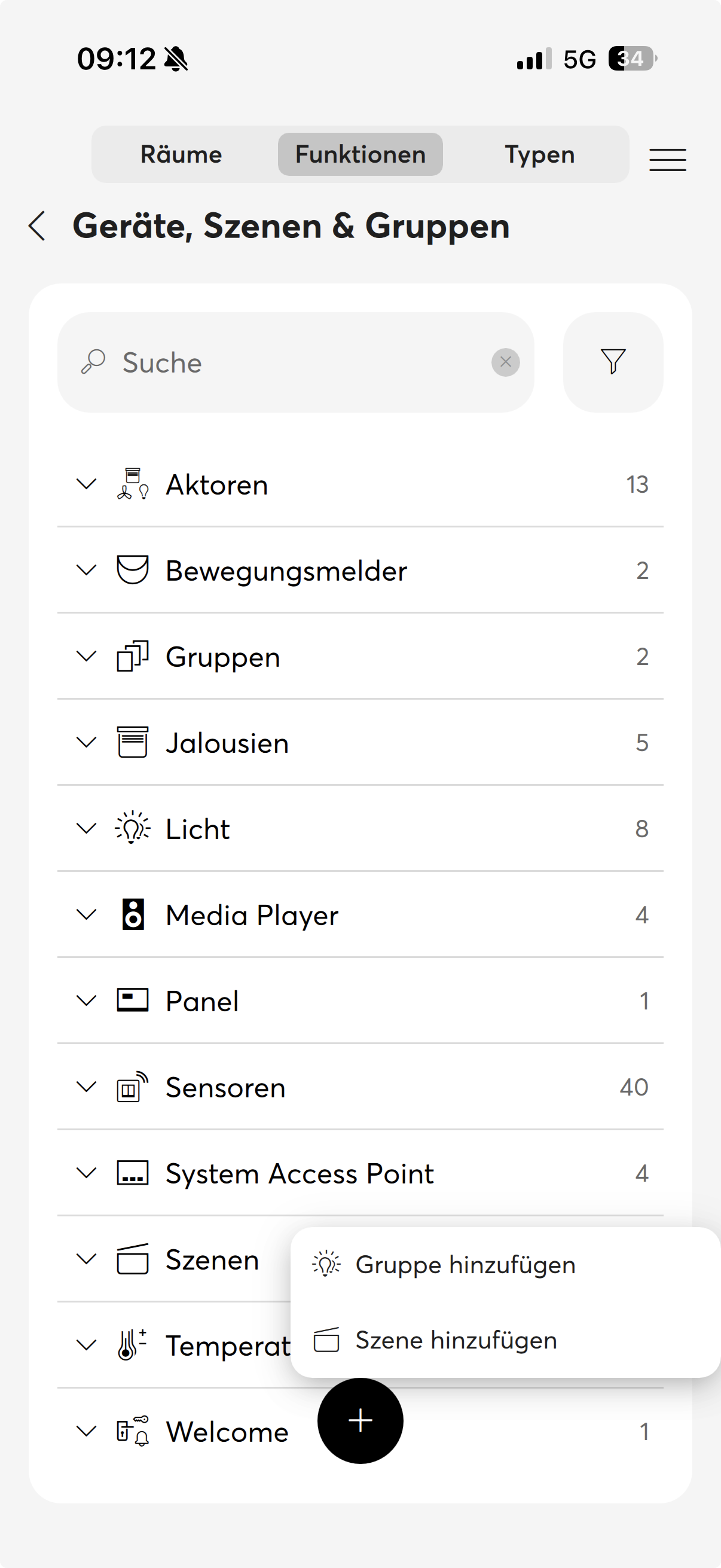Open the filter funnel icon

[x=613, y=362]
